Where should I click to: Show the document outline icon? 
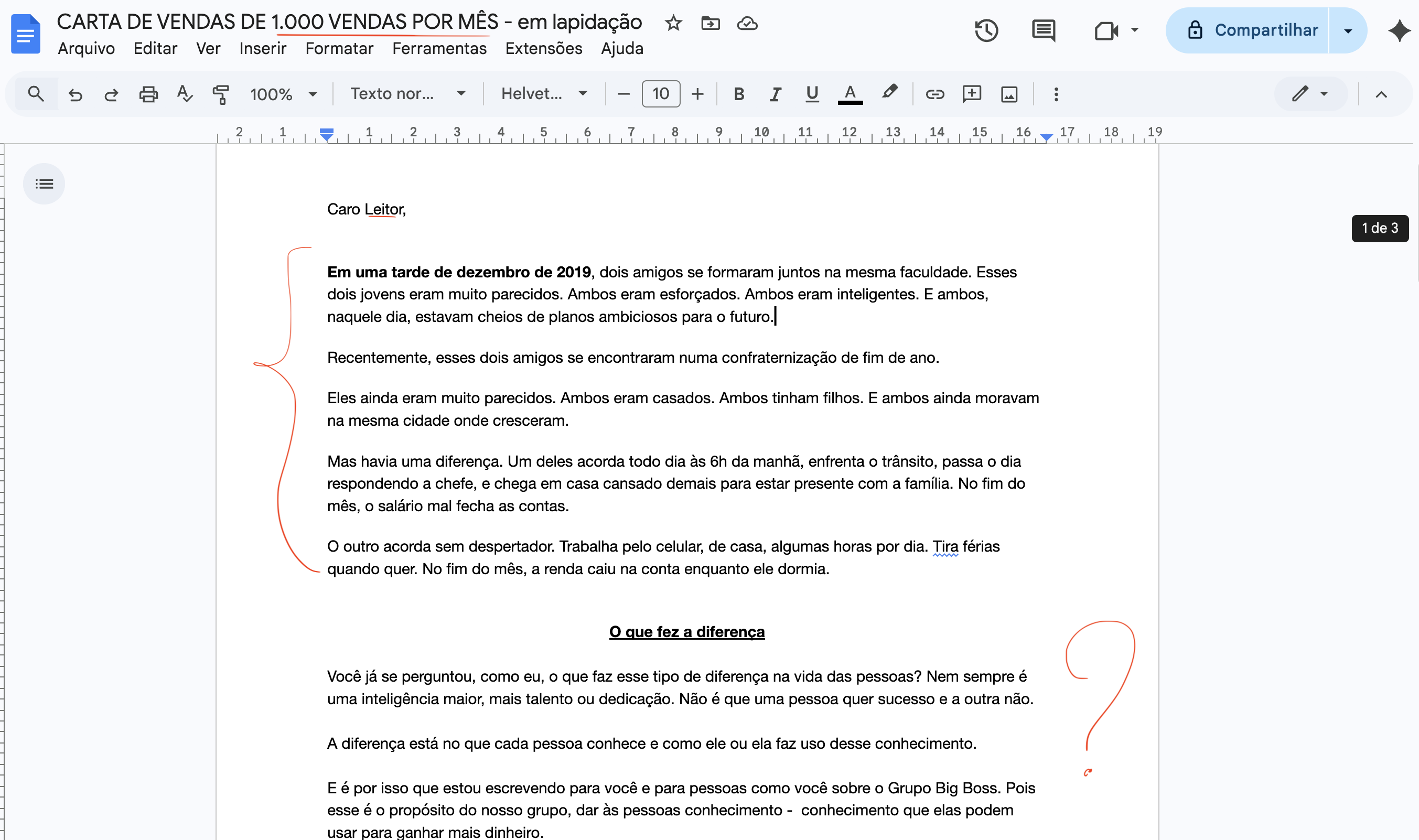click(44, 184)
